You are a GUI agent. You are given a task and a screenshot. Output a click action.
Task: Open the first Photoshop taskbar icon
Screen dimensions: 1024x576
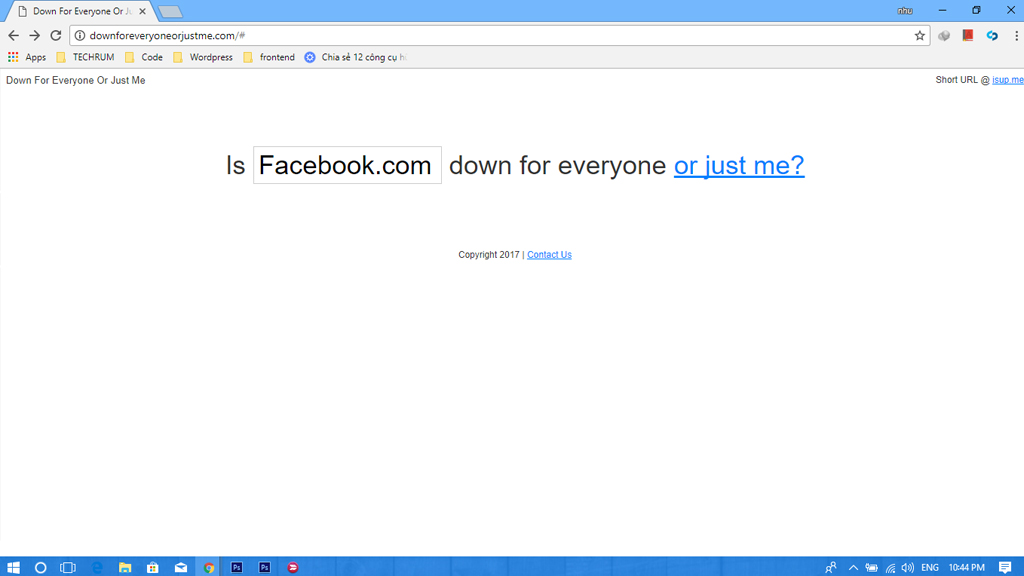point(236,568)
